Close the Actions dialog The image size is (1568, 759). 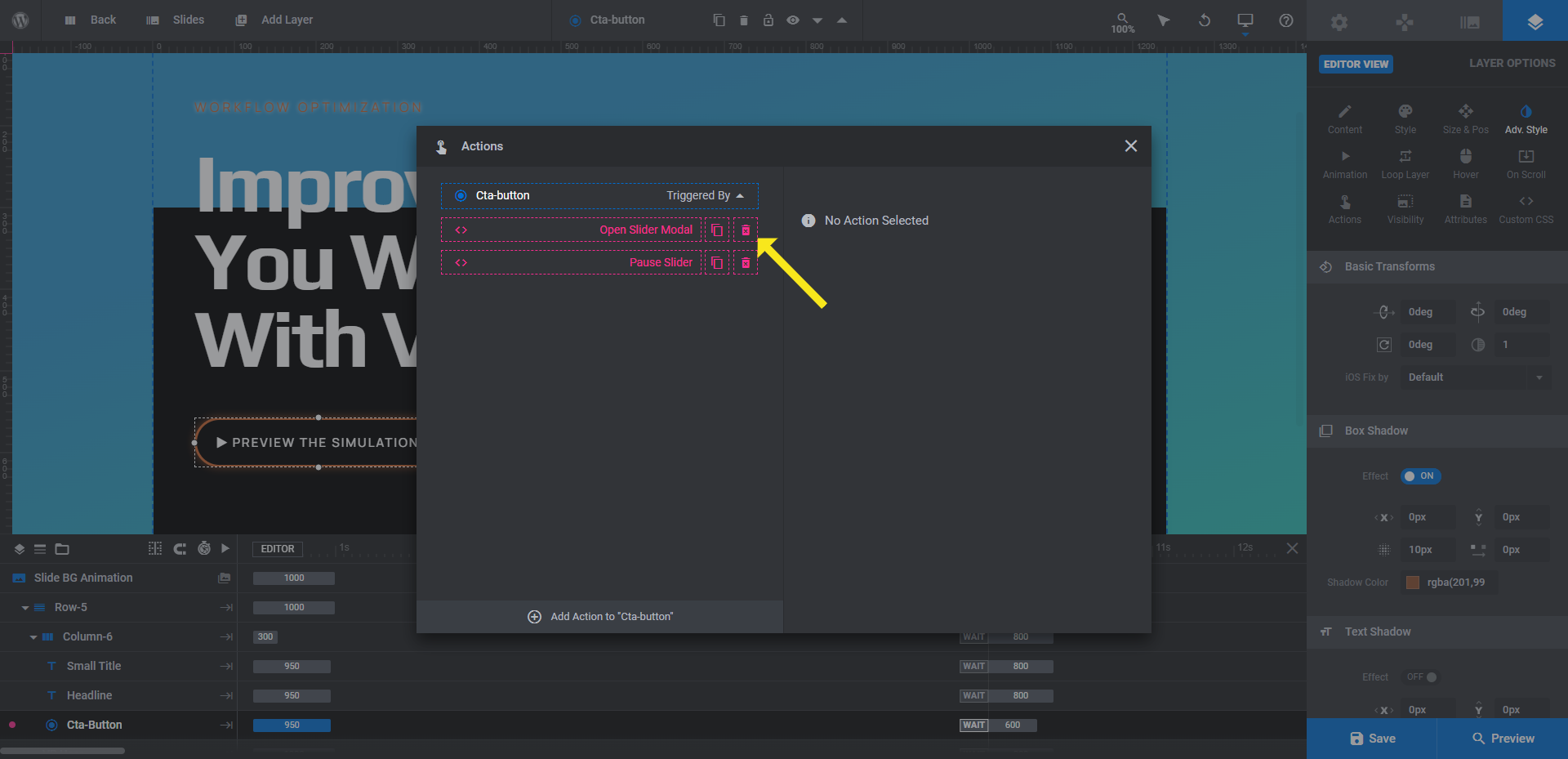coord(1131,146)
